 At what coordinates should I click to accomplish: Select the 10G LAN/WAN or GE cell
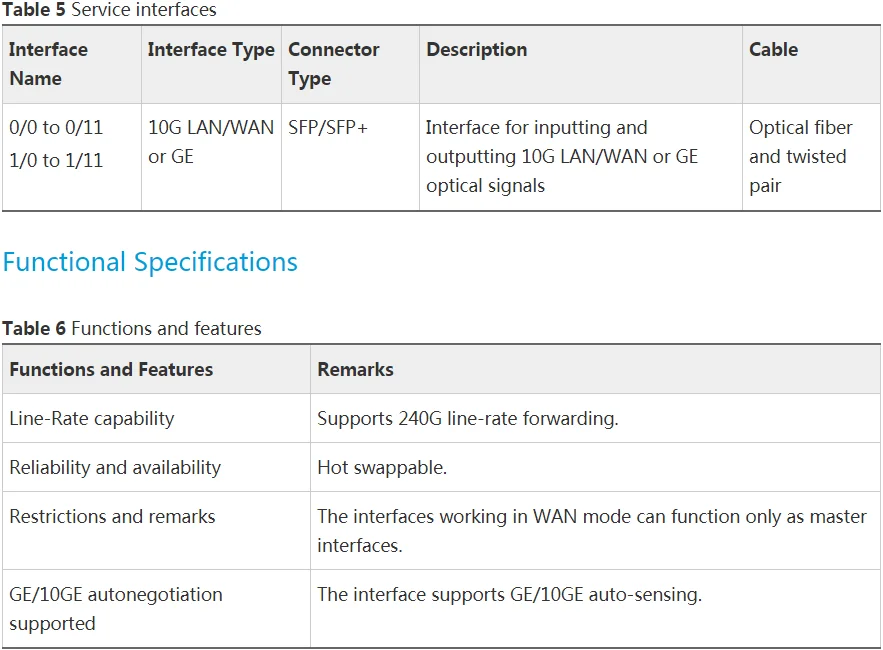211,157
